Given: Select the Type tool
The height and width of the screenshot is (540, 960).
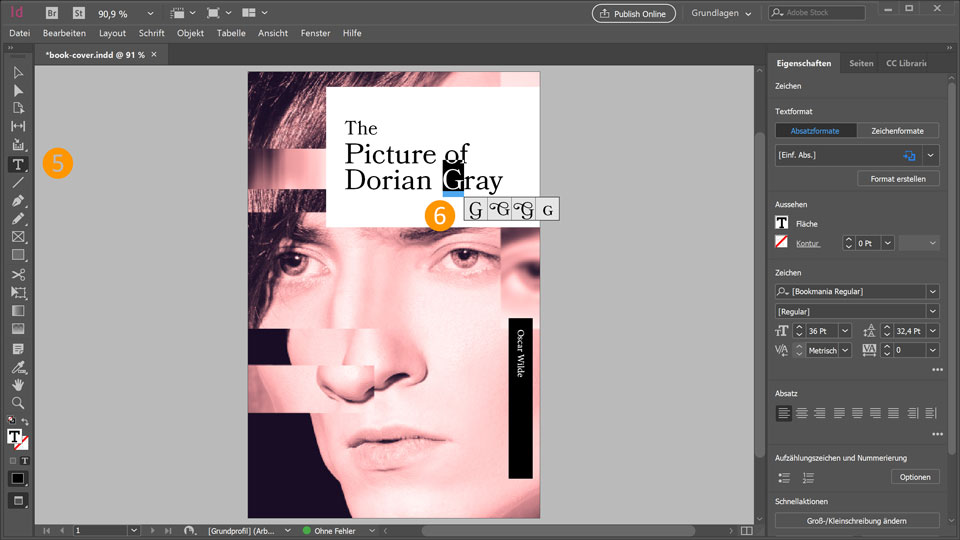Looking at the screenshot, I should tap(18, 164).
